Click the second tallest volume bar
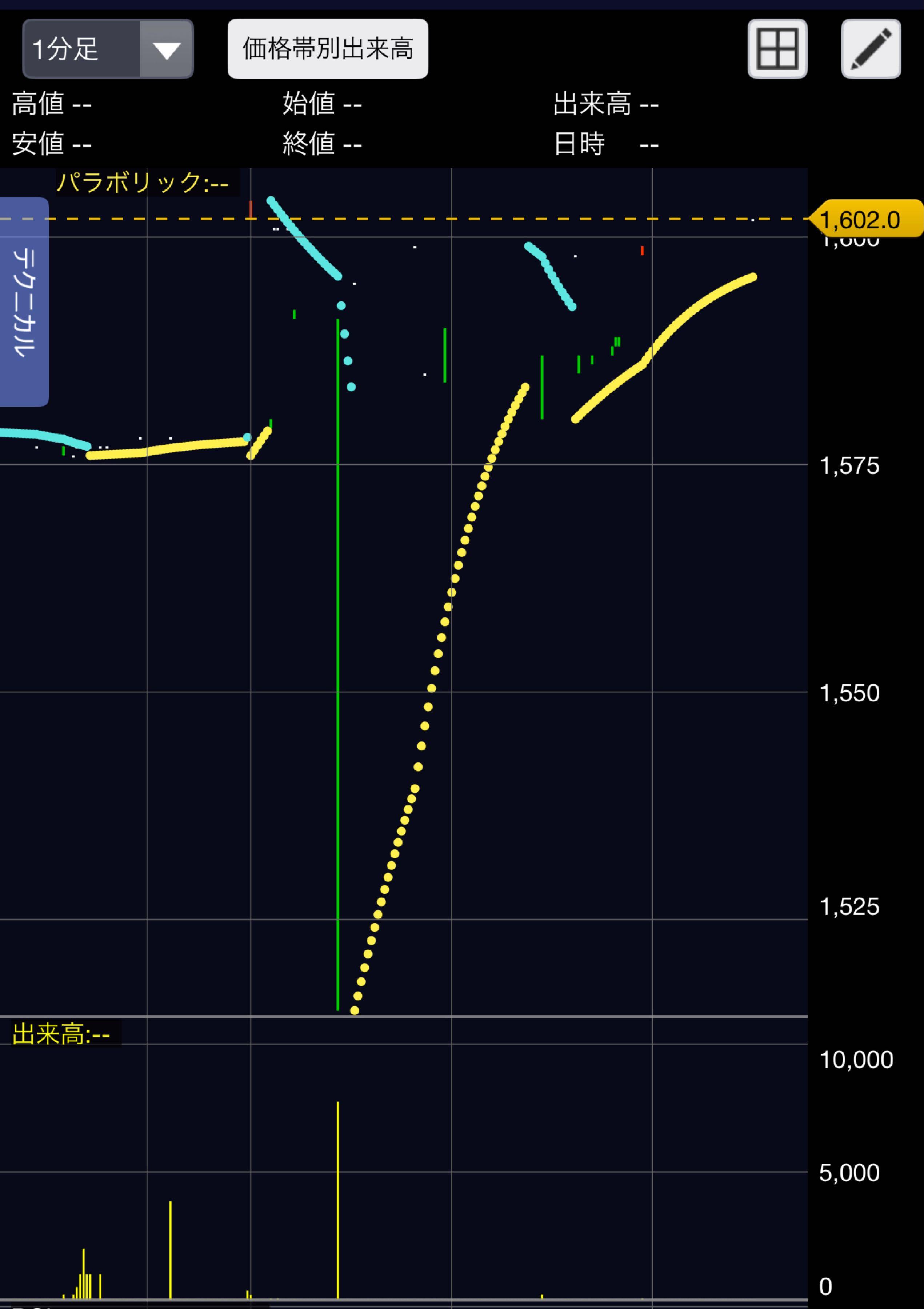The image size is (924, 1309). point(171,1250)
